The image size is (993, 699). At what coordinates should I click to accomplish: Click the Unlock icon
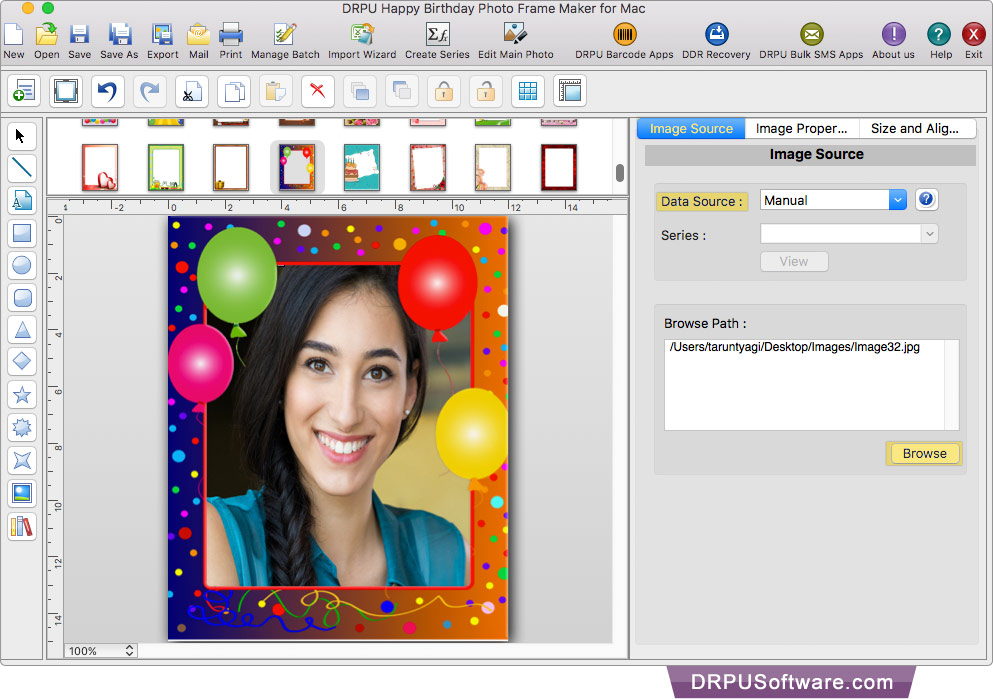pyautogui.click(x=486, y=91)
